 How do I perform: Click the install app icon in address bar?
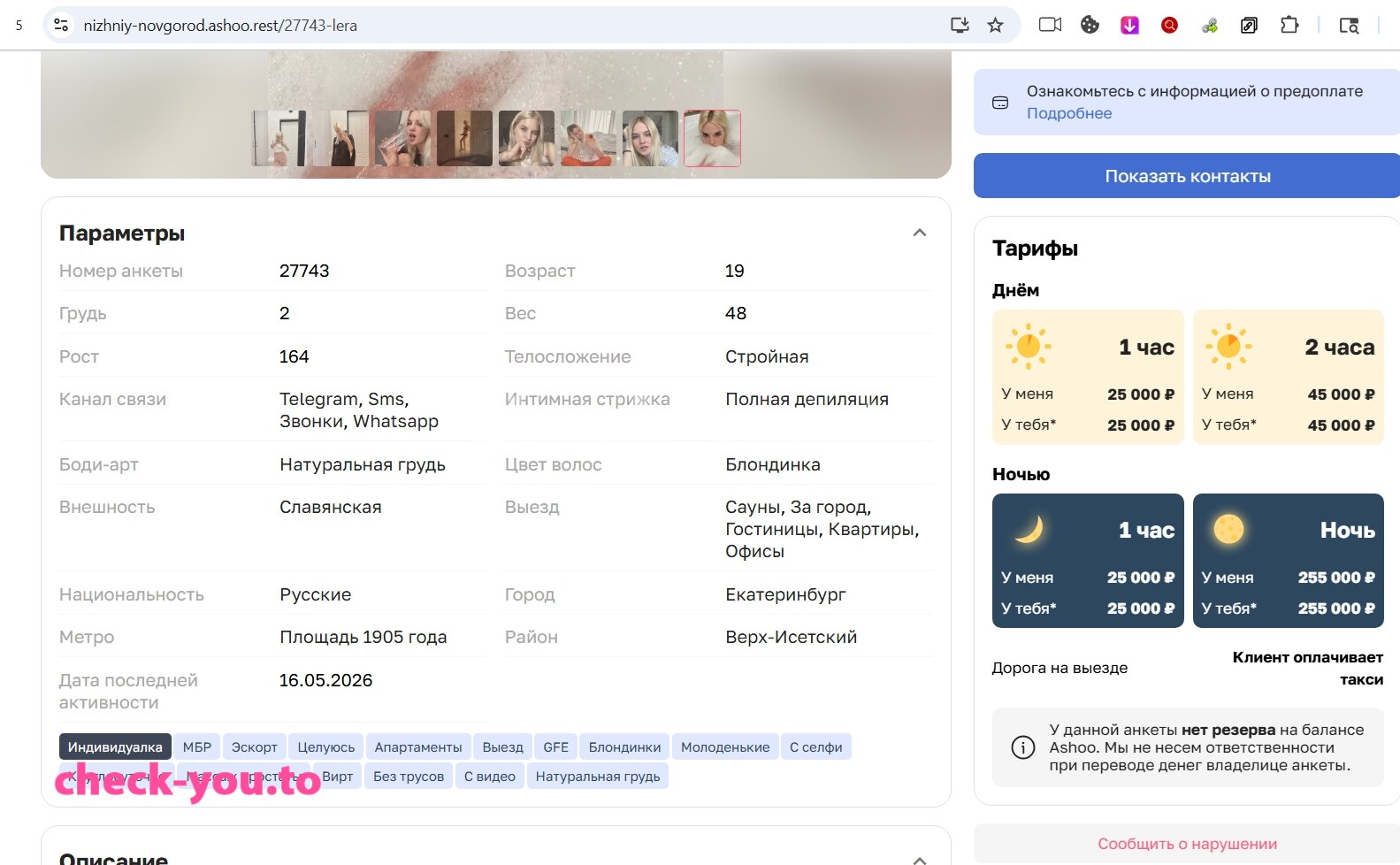pyautogui.click(x=960, y=25)
